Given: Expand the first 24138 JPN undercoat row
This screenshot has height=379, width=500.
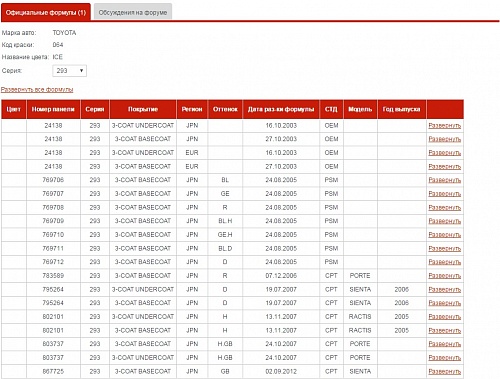Looking at the screenshot, I should (444, 126).
